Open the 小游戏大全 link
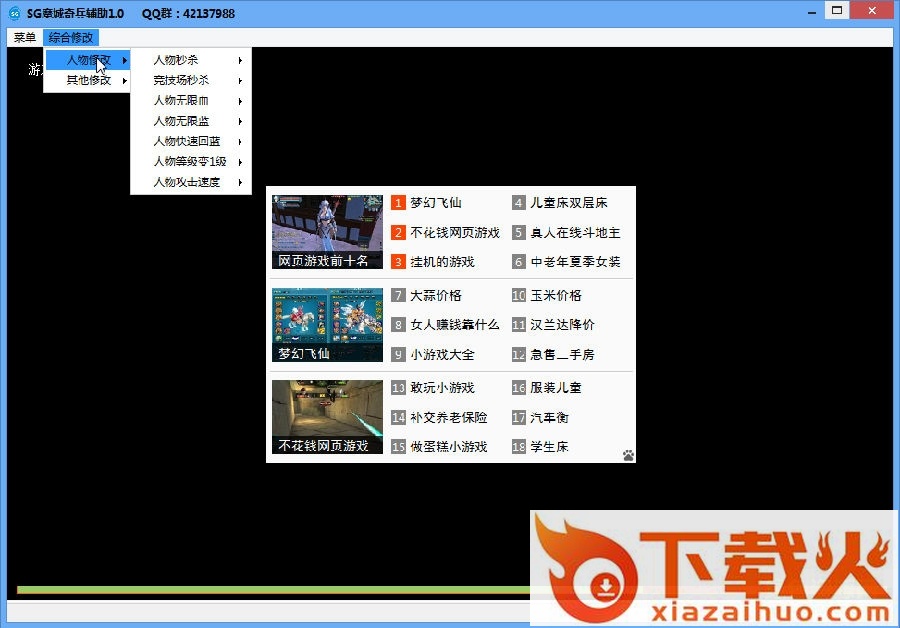 [x=442, y=354]
